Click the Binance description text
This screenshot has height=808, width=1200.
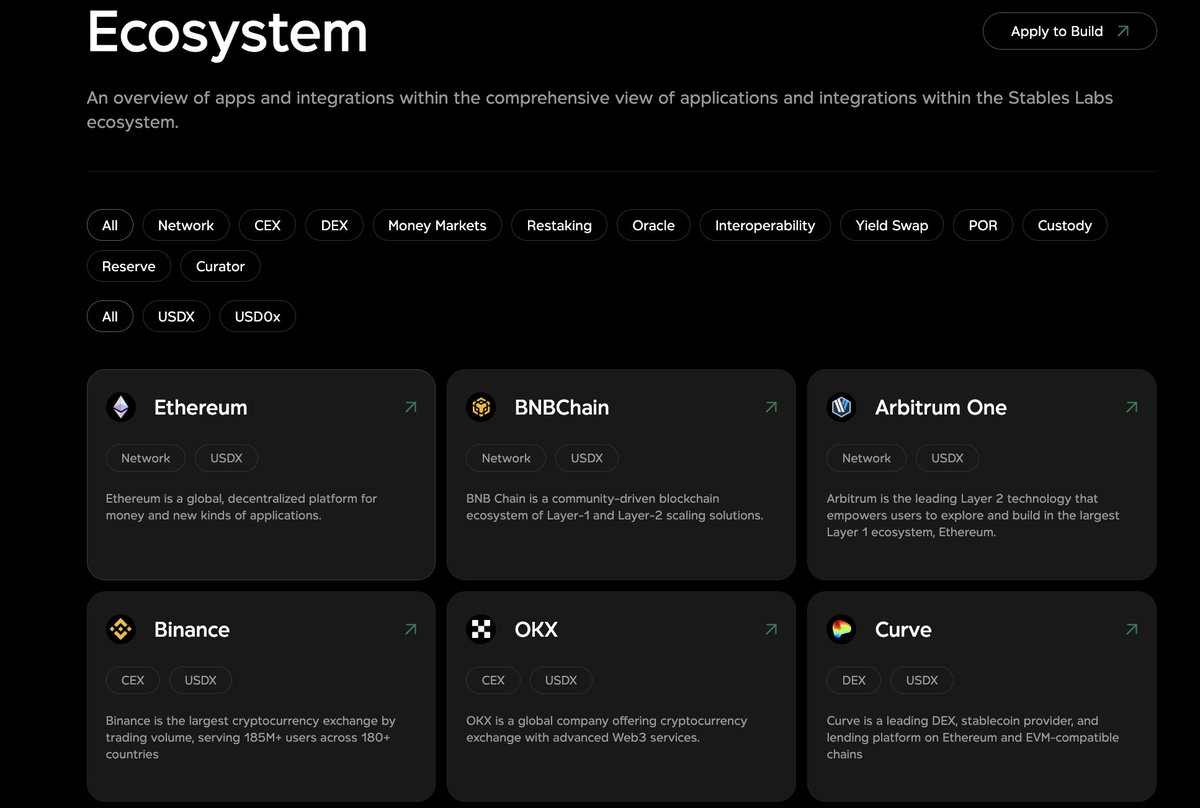251,737
